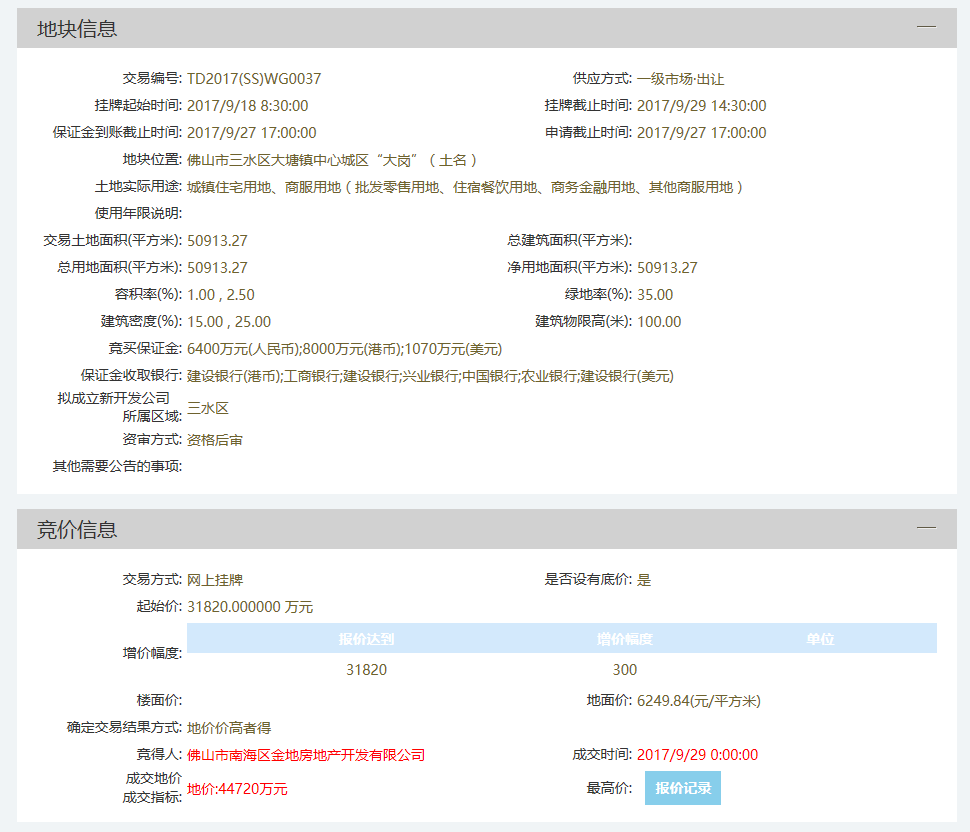The height and width of the screenshot is (832, 970).
Task: Select the 竞买保证金 amount text
Action: pyautogui.click(x=347, y=349)
